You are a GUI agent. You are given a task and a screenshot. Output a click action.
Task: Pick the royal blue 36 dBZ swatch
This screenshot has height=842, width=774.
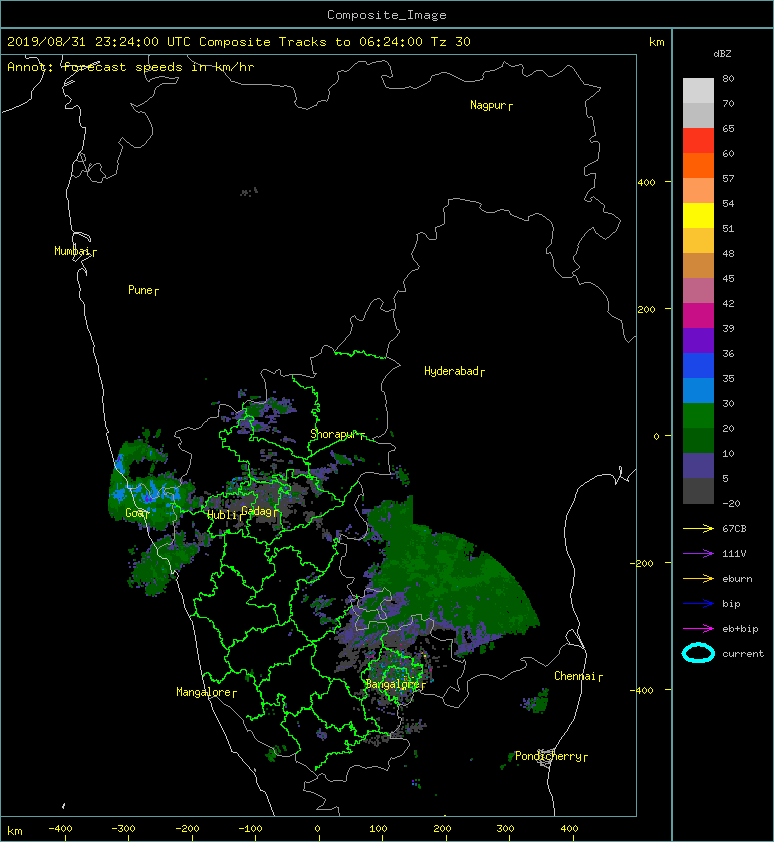698,365
